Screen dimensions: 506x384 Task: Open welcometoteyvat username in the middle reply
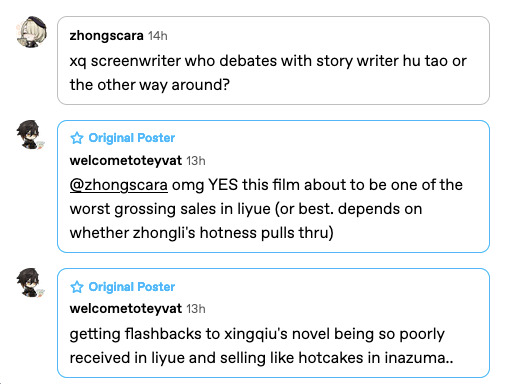126,161
